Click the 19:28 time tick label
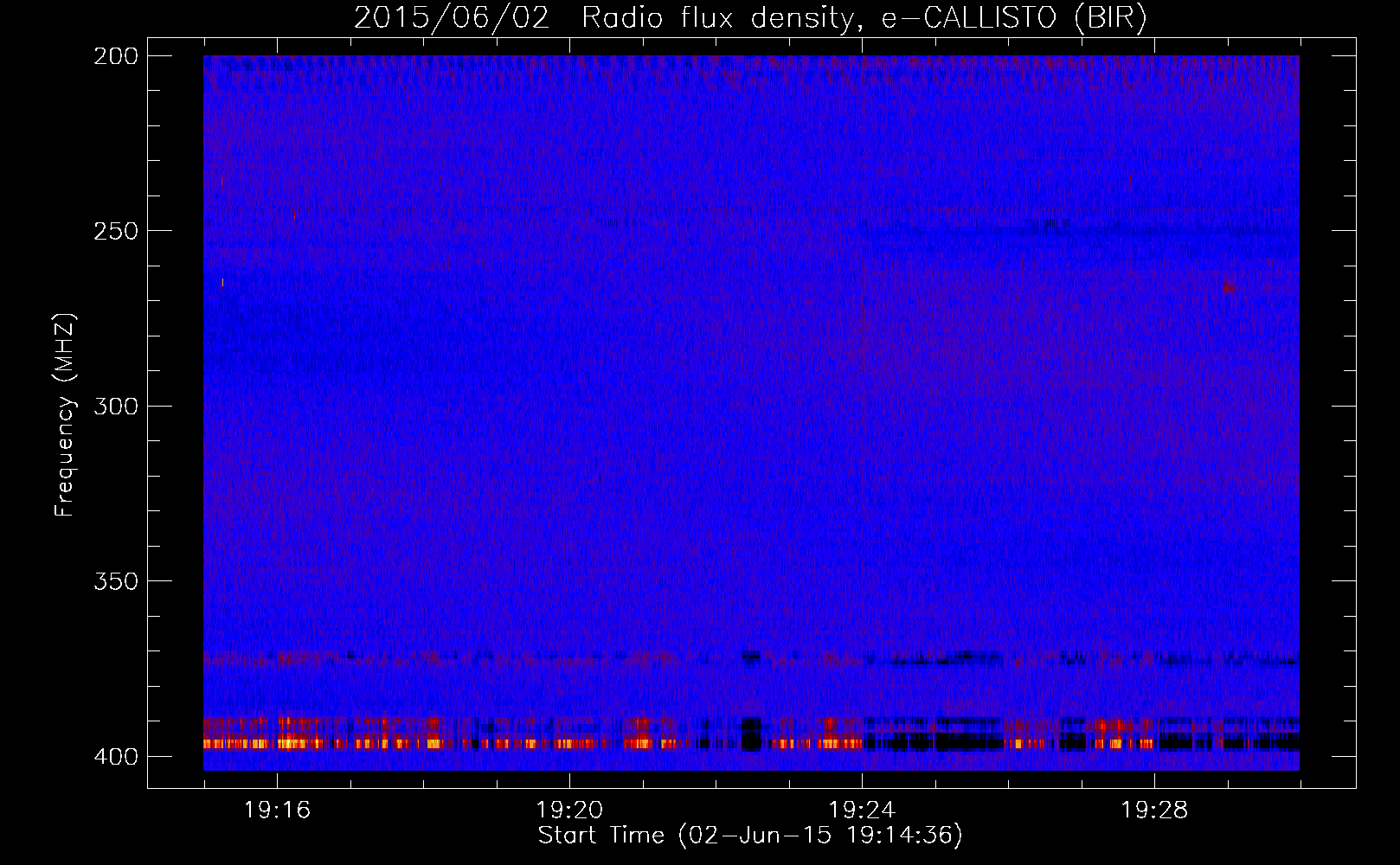The image size is (1400, 865). click(x=1154, y=811)
